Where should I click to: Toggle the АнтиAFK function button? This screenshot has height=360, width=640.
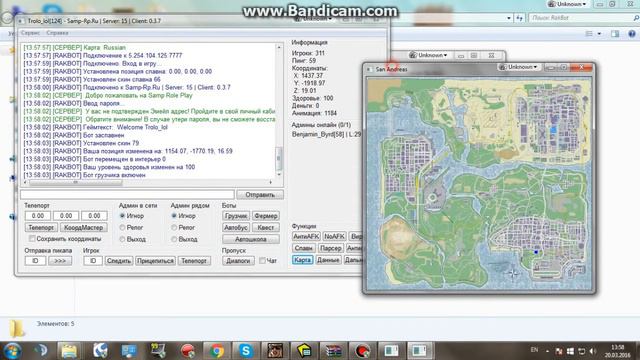(x=306, y=236)
